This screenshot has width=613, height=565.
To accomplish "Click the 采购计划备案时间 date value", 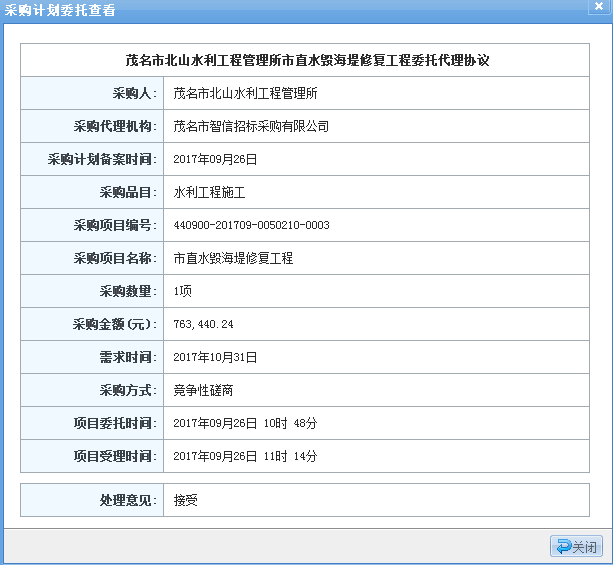I will [215, 160].
